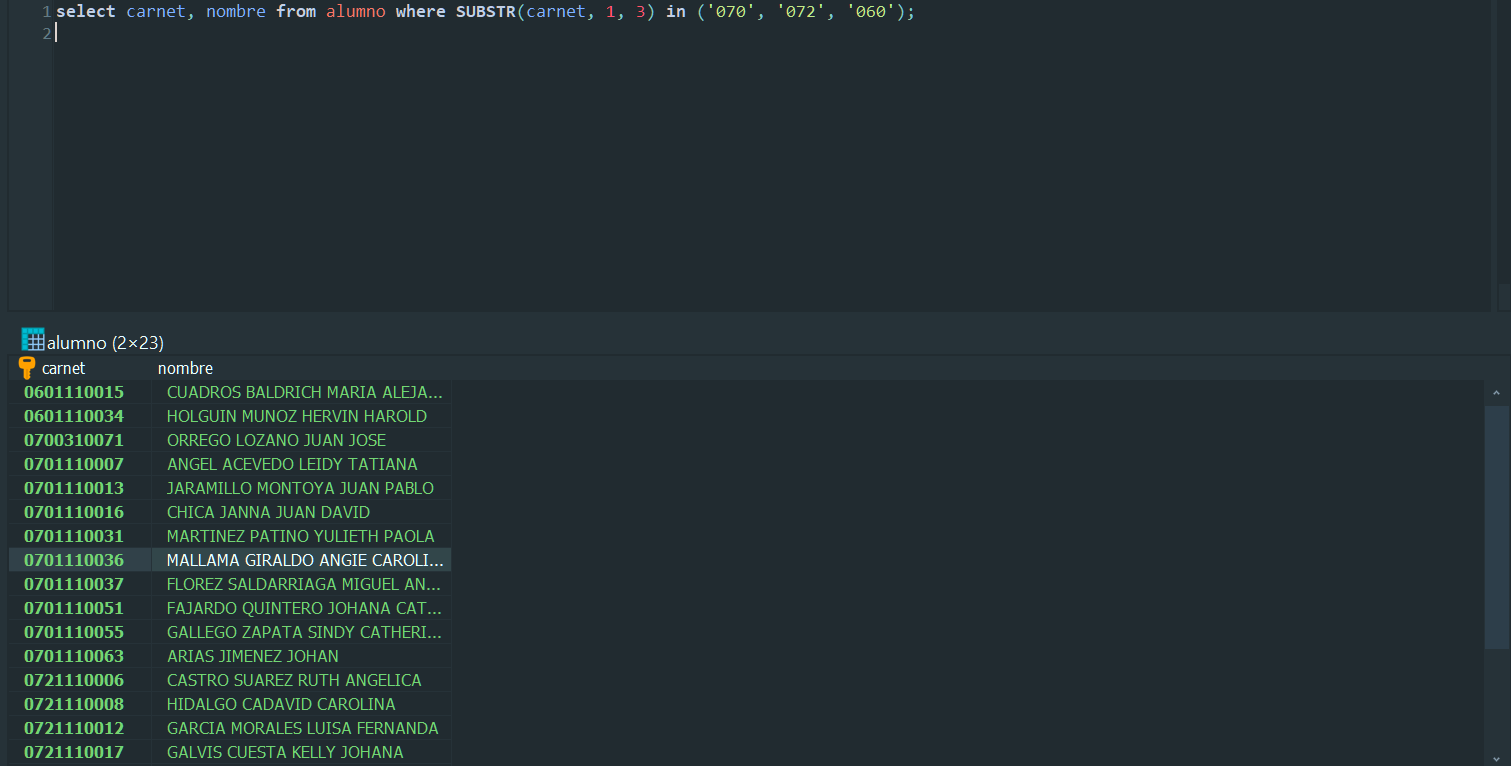Sort by the carnet column header
The width and height of the screenshot is (1511, 766).
[x=64, y=368]
